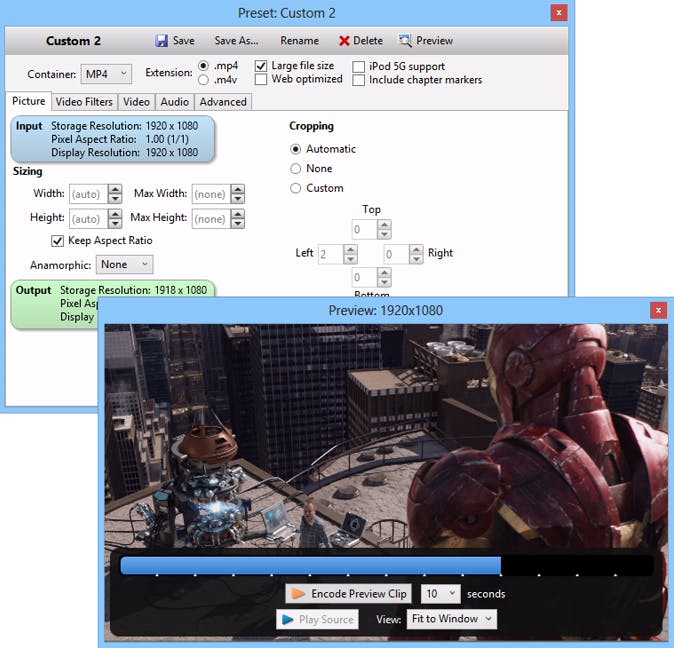Click the orange Encode Preview Clip arrow icon
Screen dimensions: 674x648
(x=298, y=593)
